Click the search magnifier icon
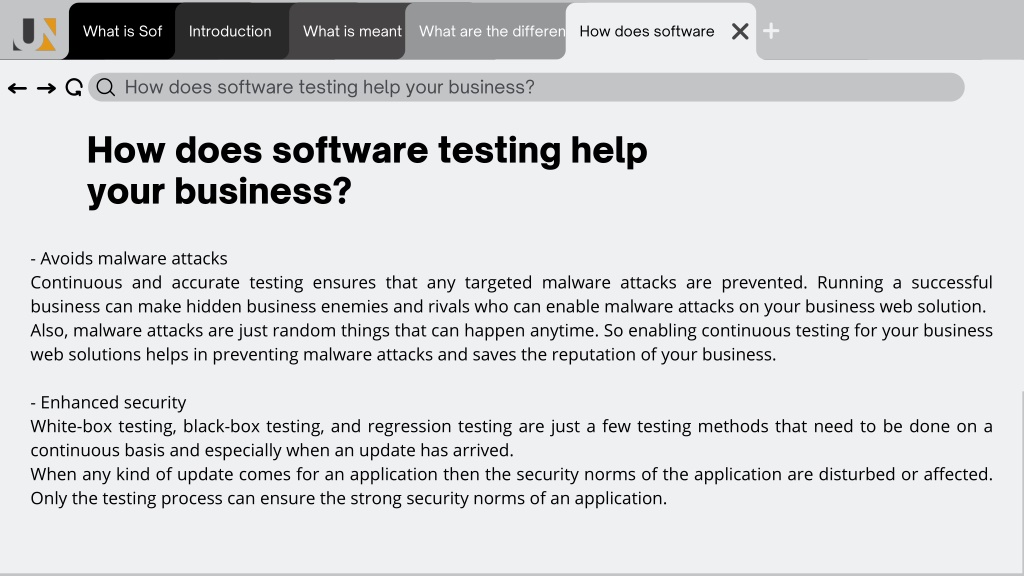 pos(106,88)
